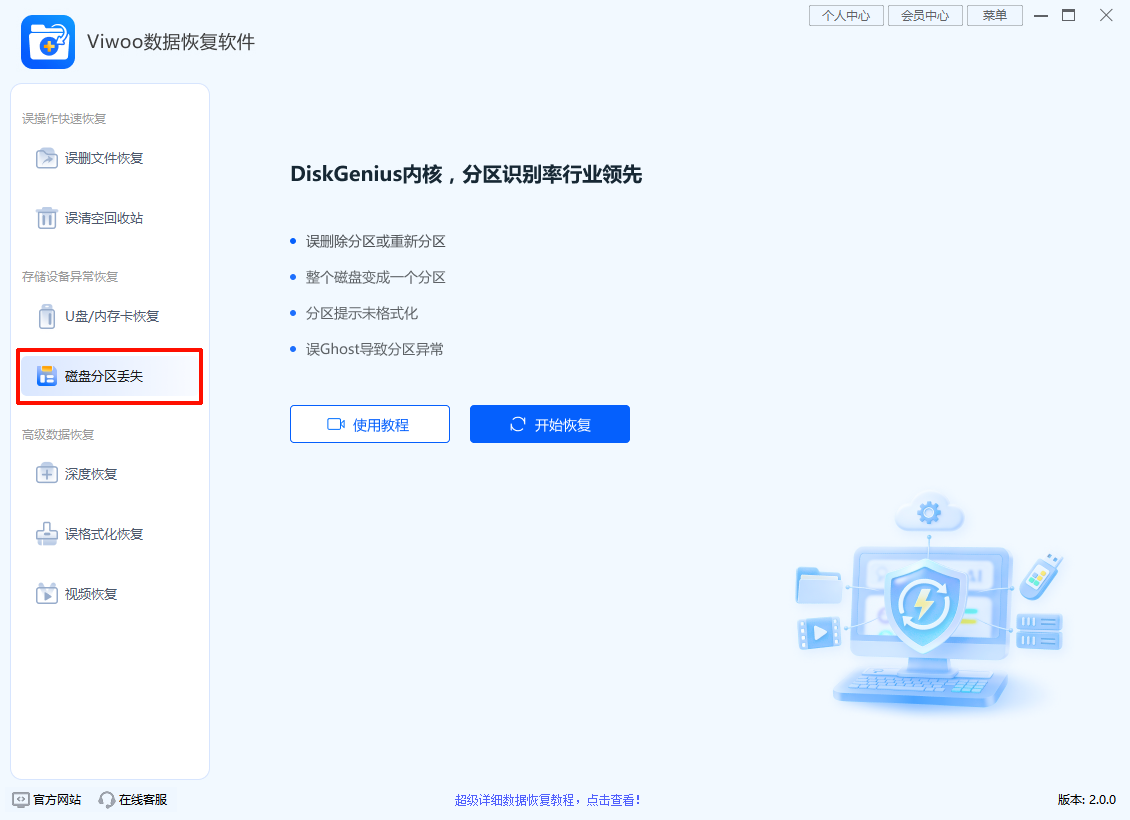Select the 误删文件恢复 (deleted file recovery) icon

coord(46,158)
